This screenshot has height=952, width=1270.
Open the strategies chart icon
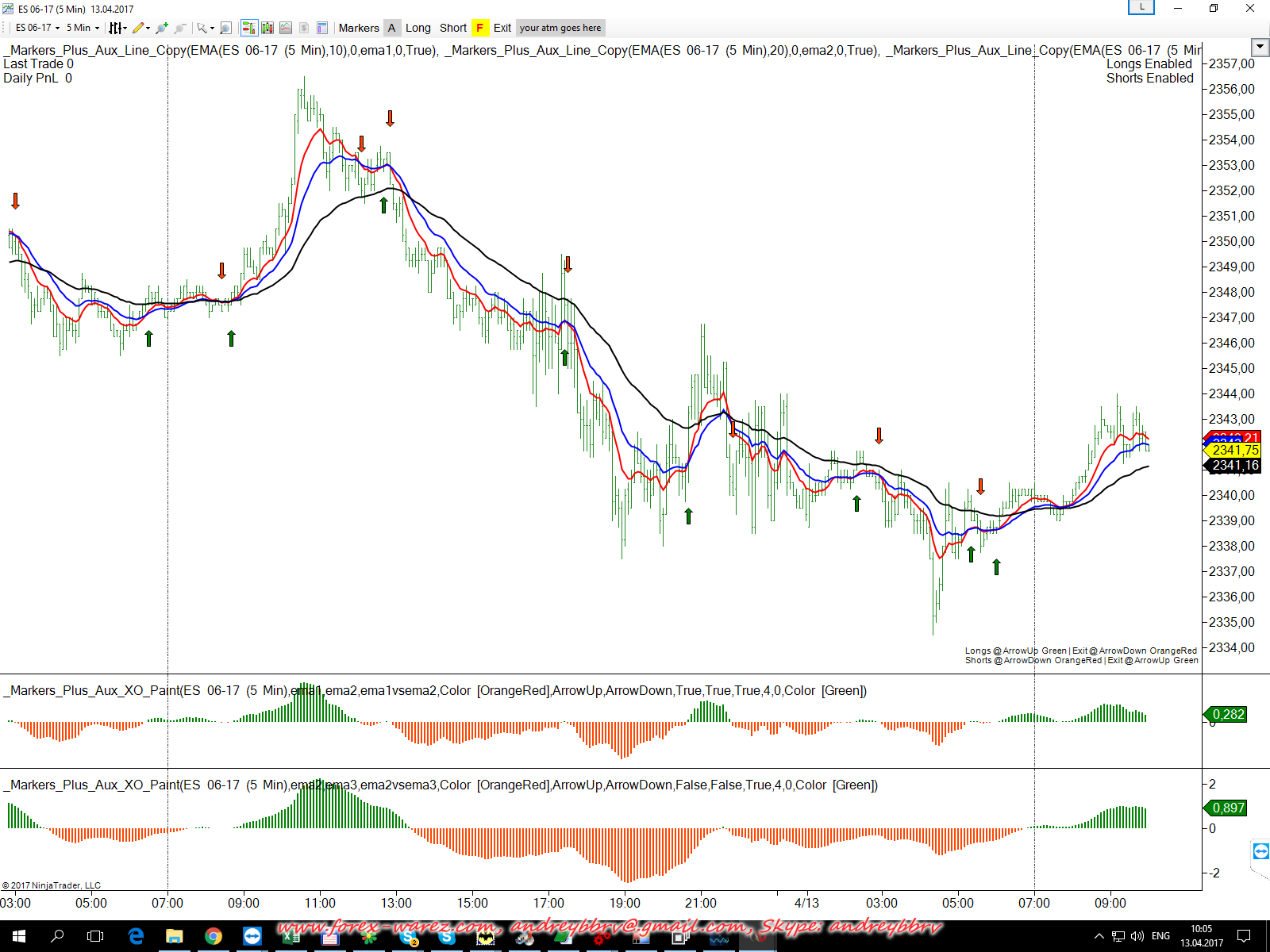pos(286,28)
